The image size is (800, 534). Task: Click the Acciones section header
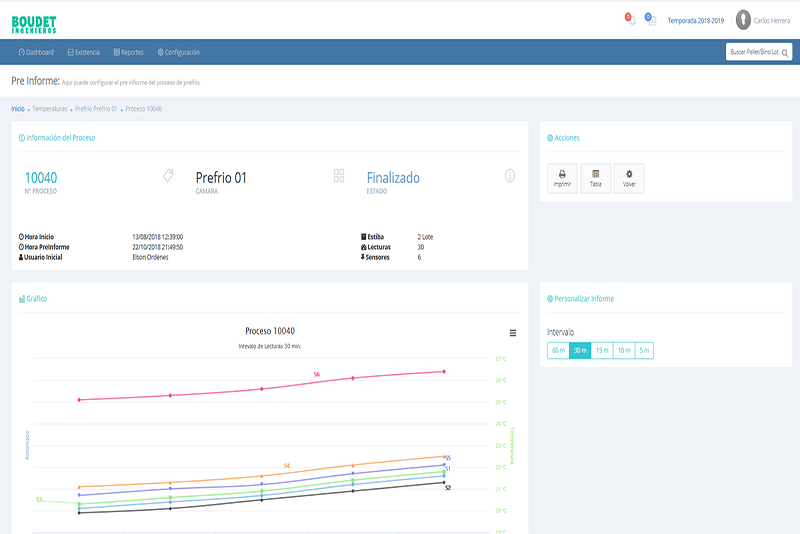pos(563,138)
